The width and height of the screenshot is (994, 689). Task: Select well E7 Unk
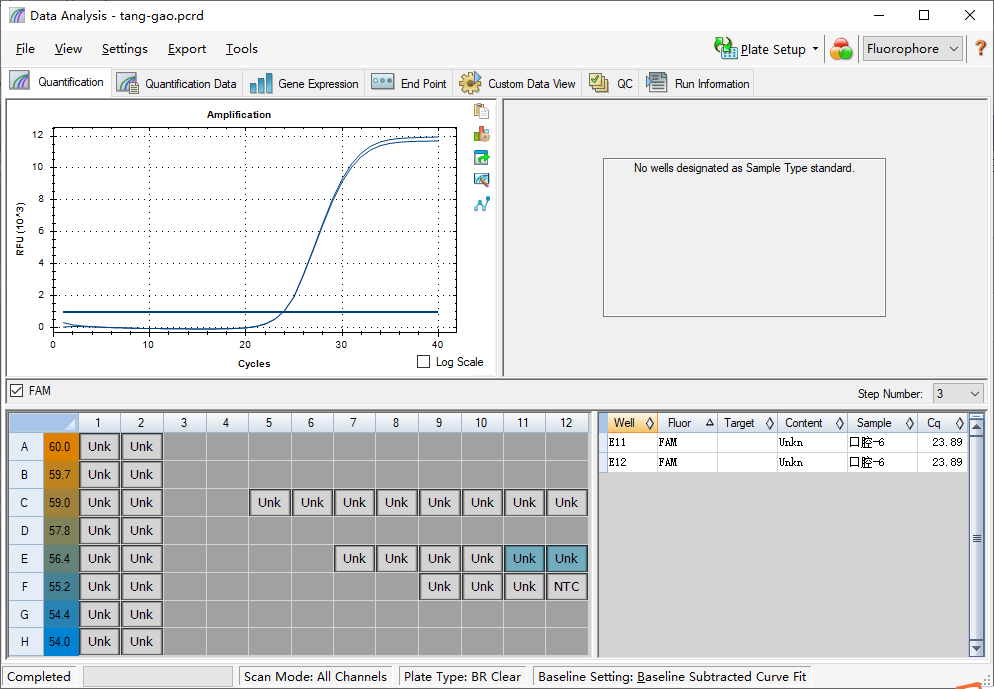tap(354, 558)
